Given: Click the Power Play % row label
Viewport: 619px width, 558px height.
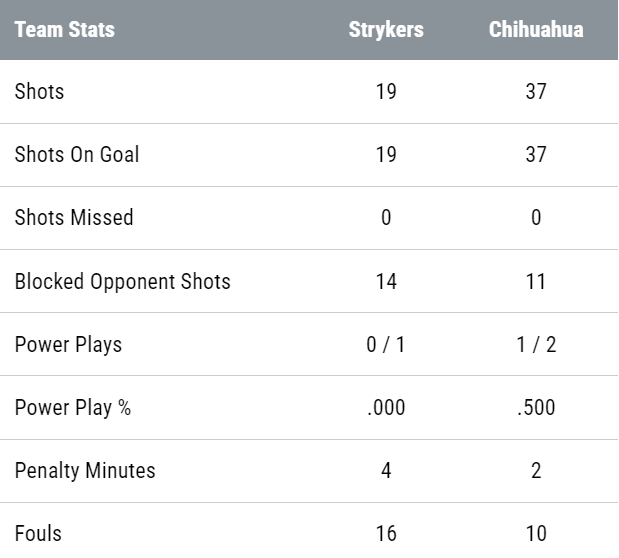Looking at the screenshot, I should (x=73, y=408).
